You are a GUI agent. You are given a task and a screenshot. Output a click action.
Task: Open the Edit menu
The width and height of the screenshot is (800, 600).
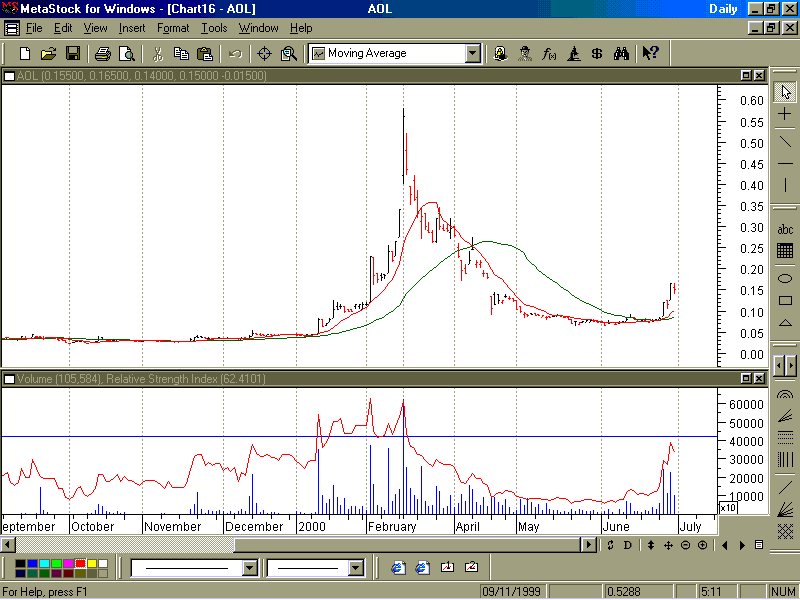[x=63, y=28]
